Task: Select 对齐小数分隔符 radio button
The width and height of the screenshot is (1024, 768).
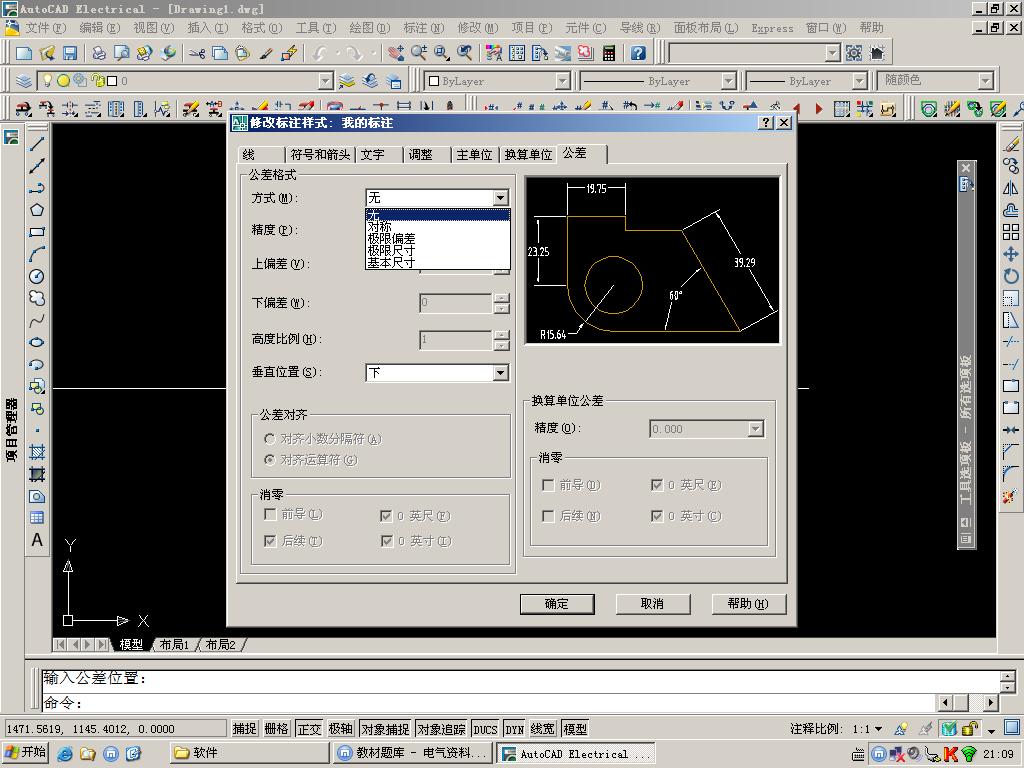Action: (x=270, y=439)
